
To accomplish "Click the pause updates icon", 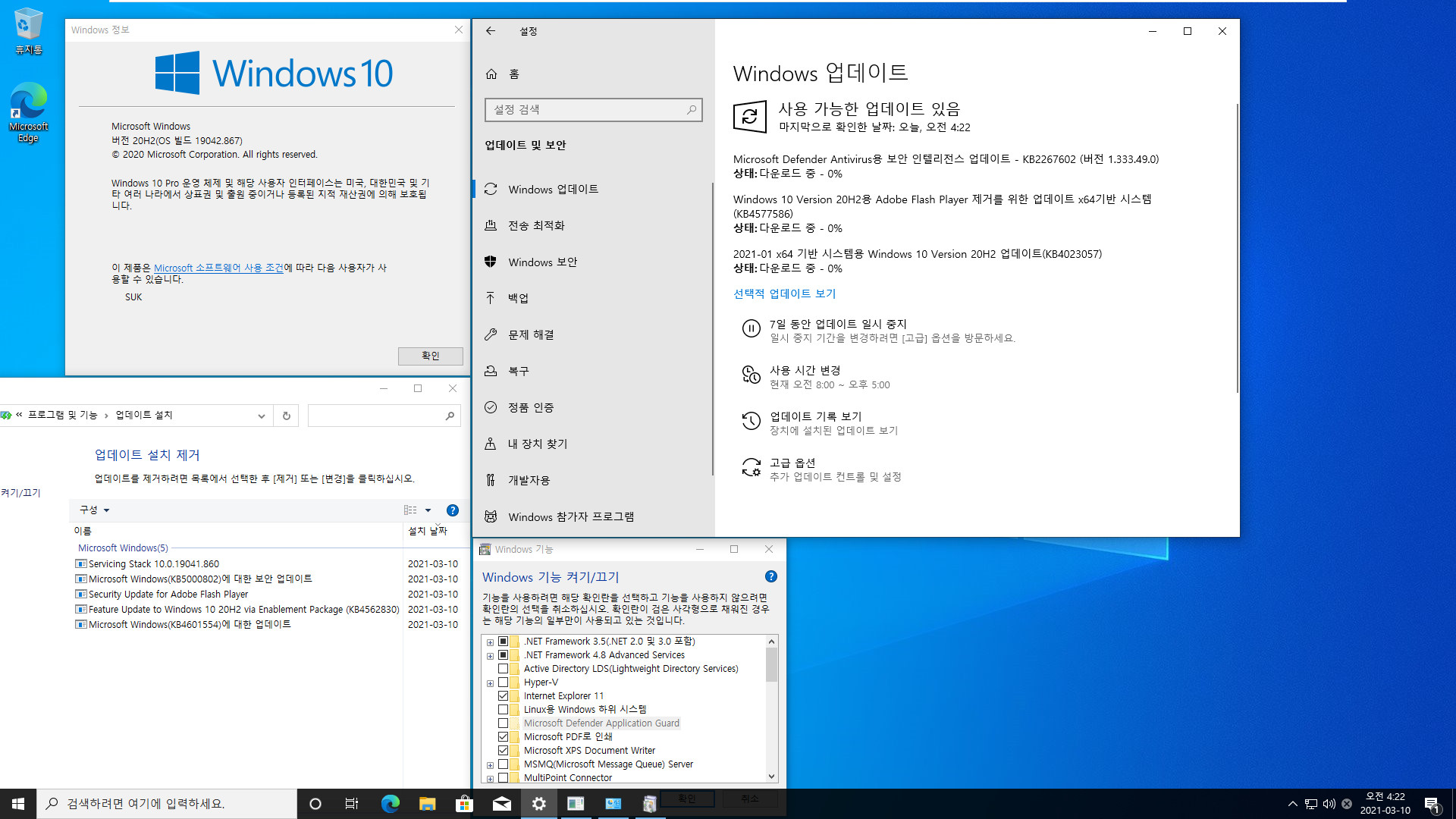I will point(751,328).
